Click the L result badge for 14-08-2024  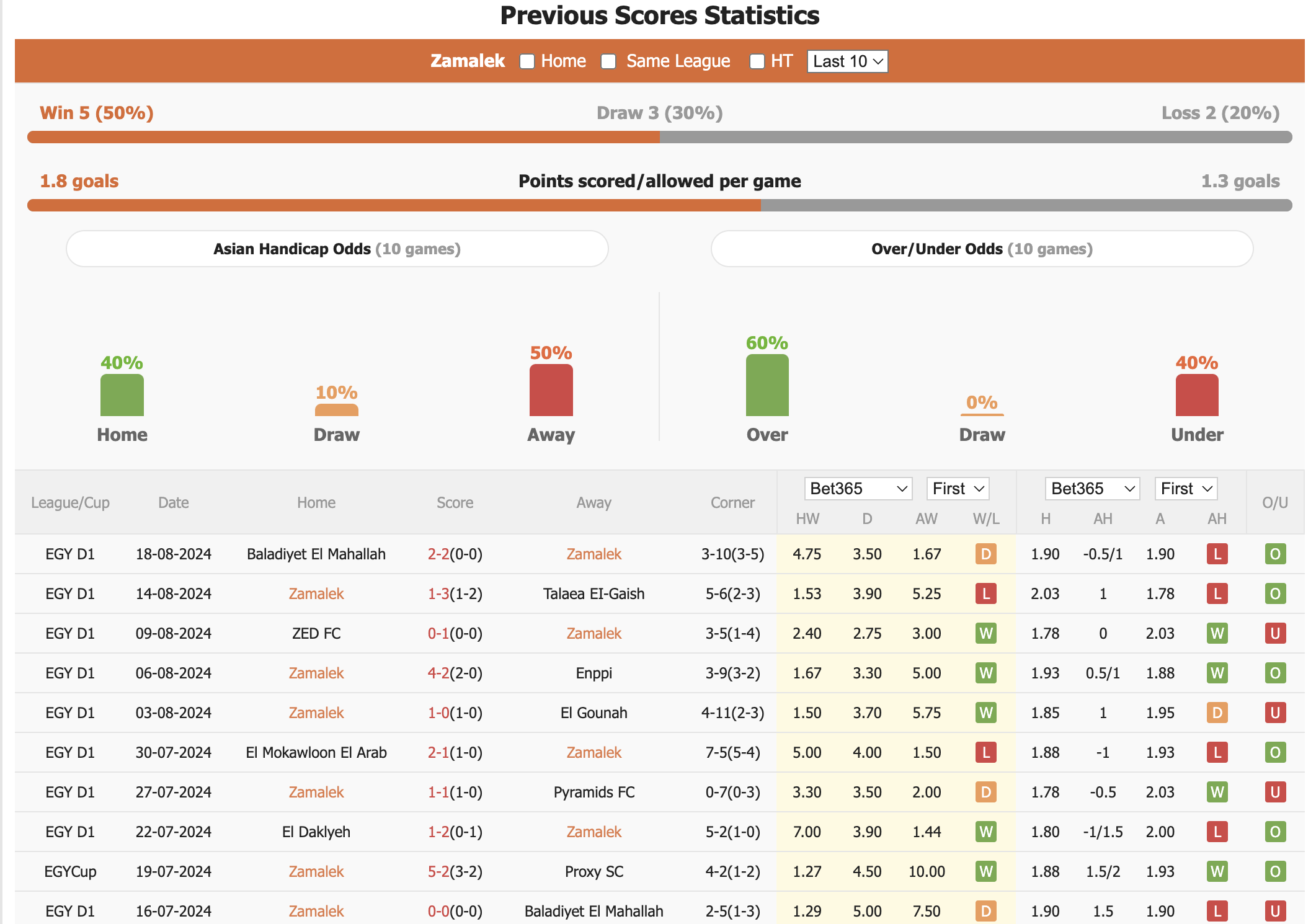click(x=985, y=593)
